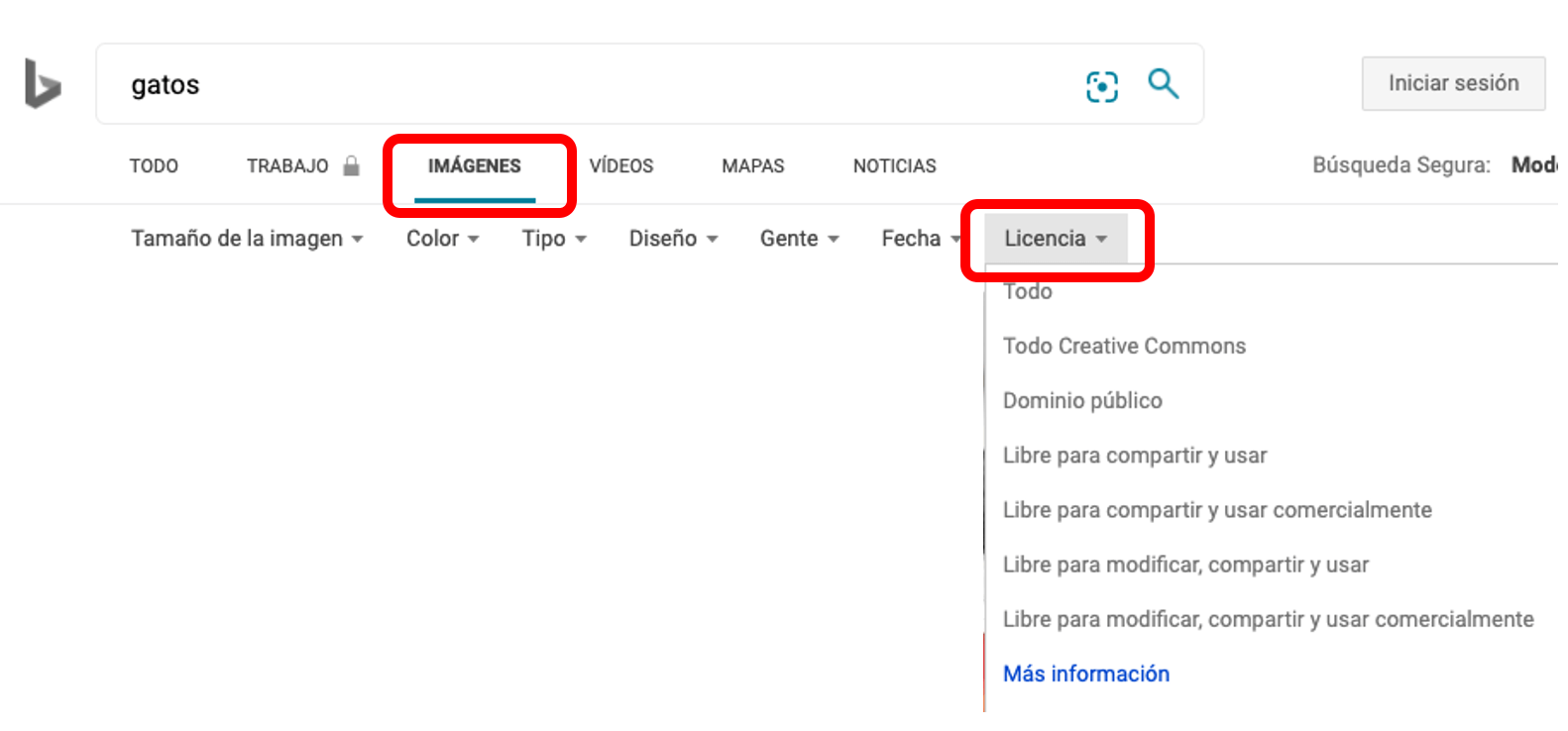Screen dimensions: 1568x731
Task: Switch to the Todo search tab
Action: (x=154, y=166)
